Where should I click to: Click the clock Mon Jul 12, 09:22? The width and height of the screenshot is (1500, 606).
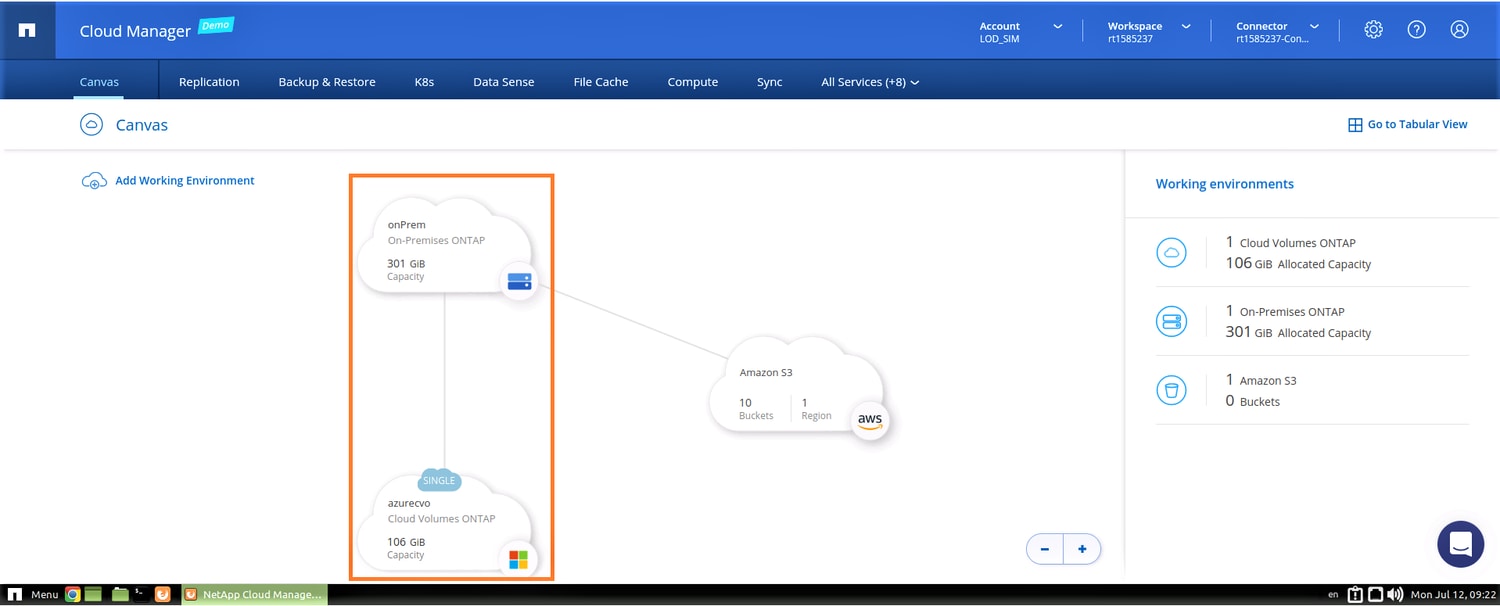(1452, 595)
